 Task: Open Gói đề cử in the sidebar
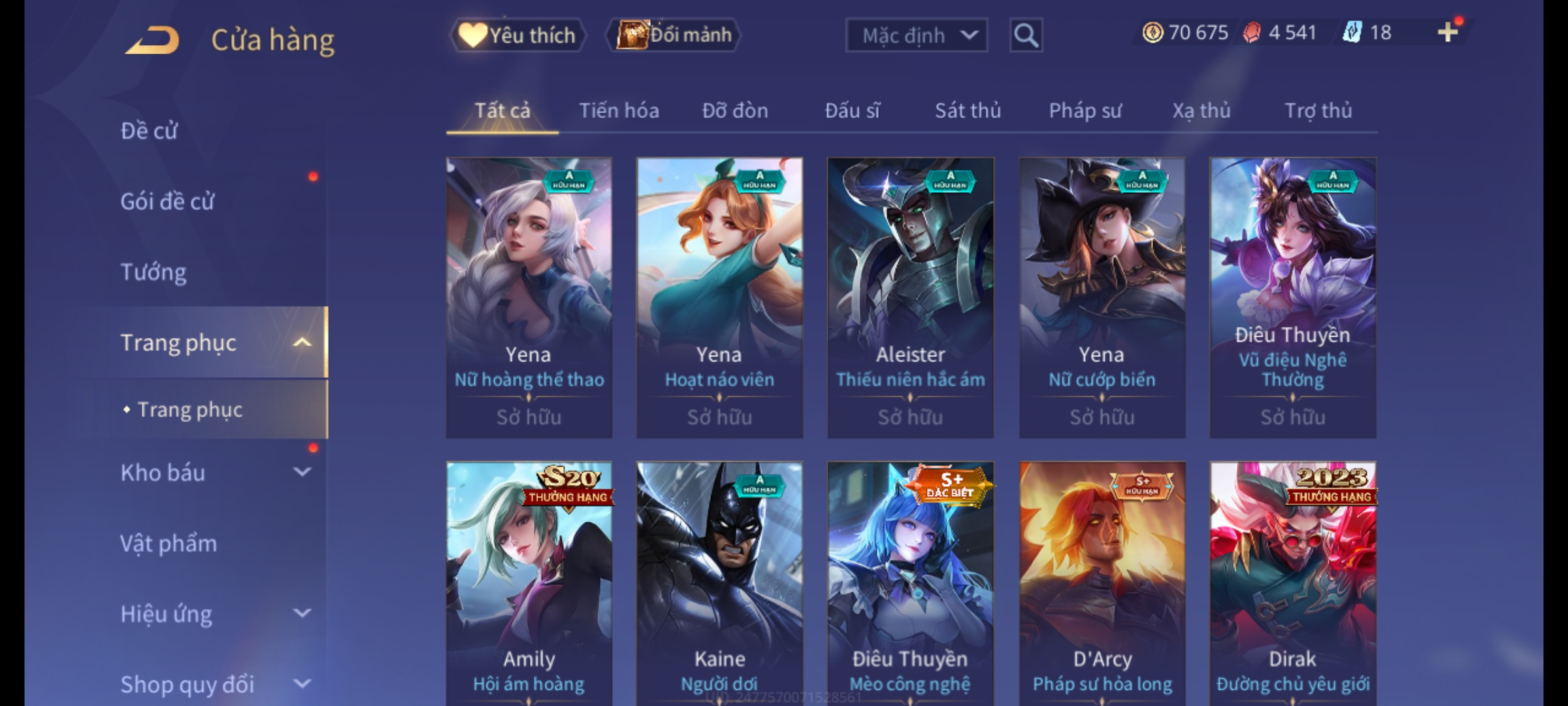point(167,201)
